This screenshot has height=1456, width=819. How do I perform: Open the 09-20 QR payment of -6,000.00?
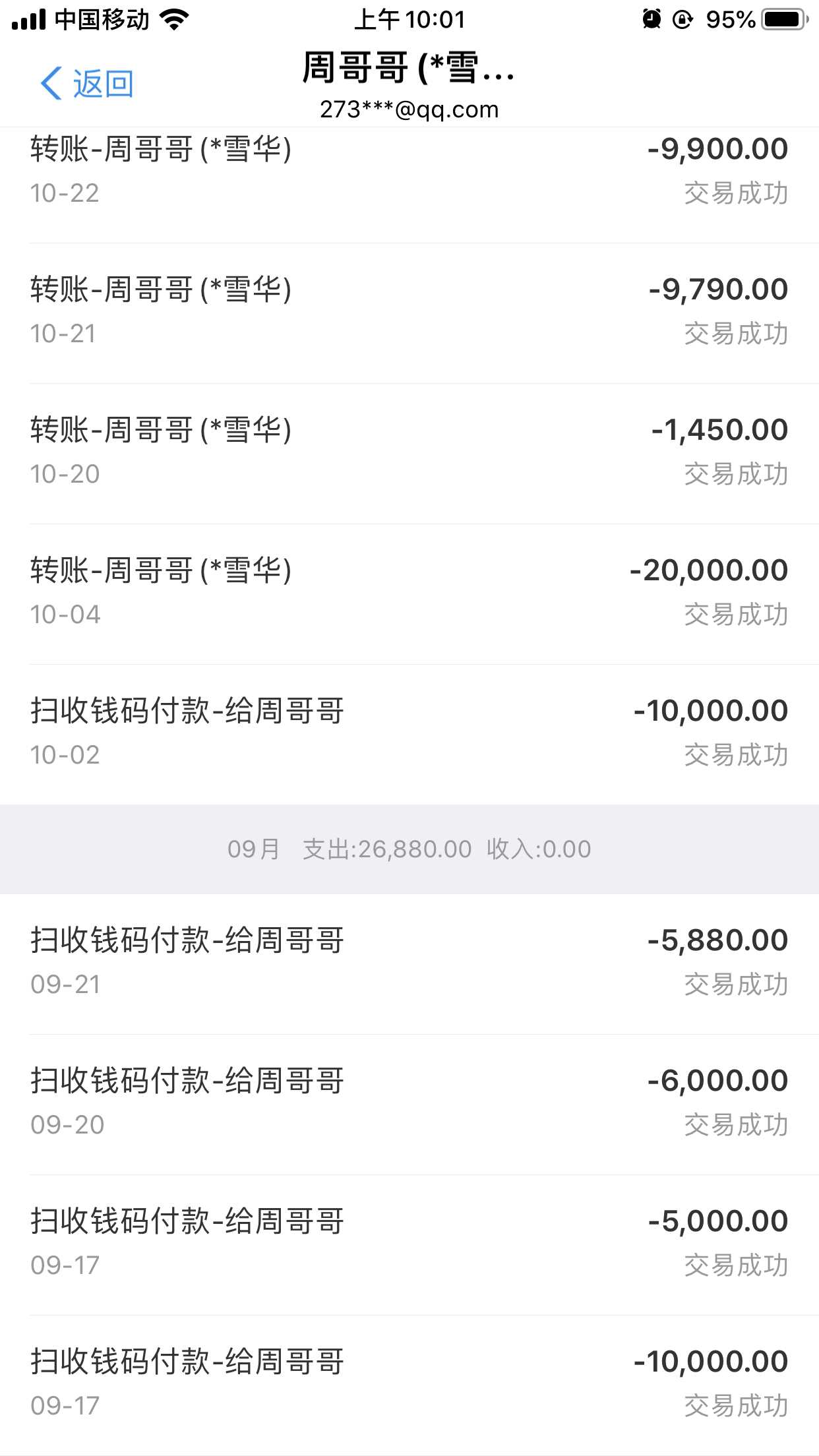[x=409, y=1103]
